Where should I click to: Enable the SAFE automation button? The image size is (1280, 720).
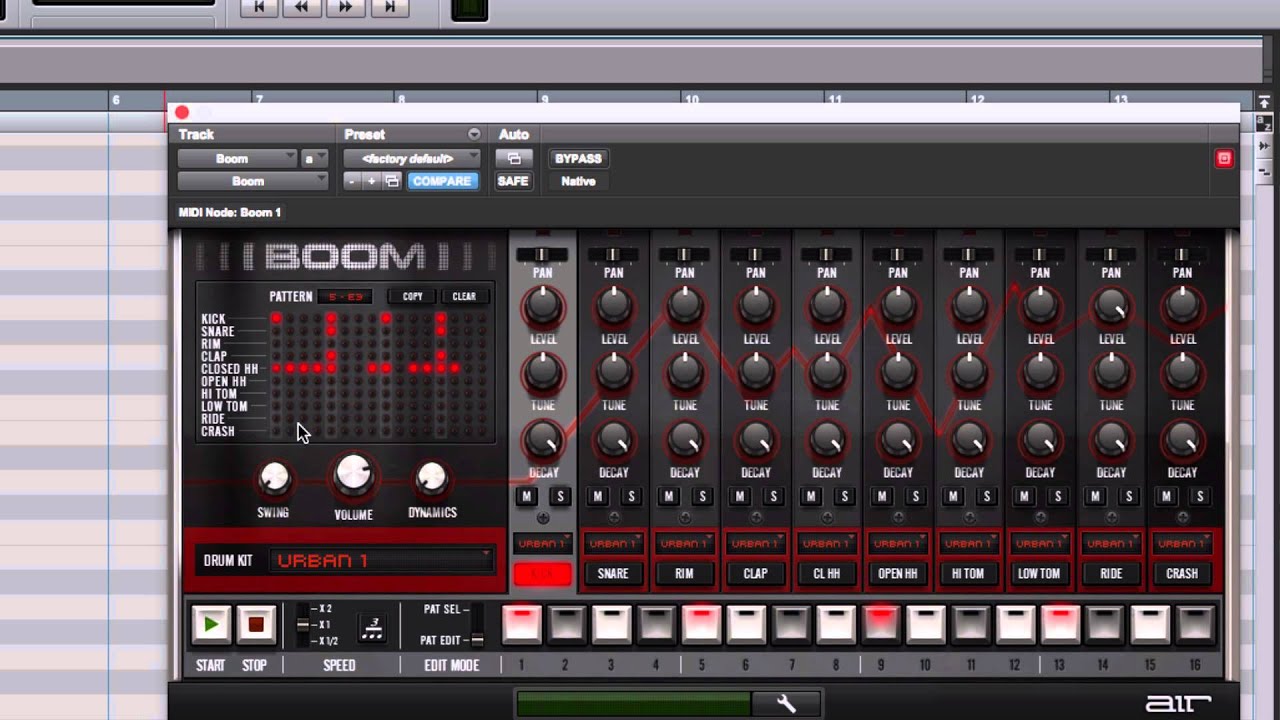point(513,181)
